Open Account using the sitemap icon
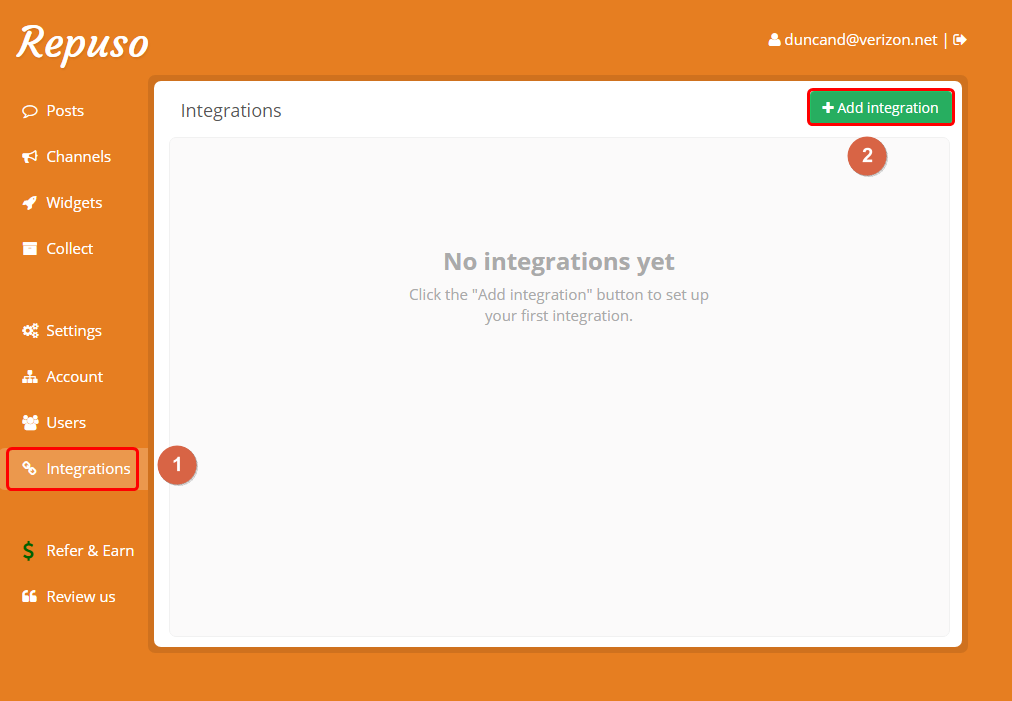Image resolution: width=1012 pixels, height=701 pixels. [30, 377]
